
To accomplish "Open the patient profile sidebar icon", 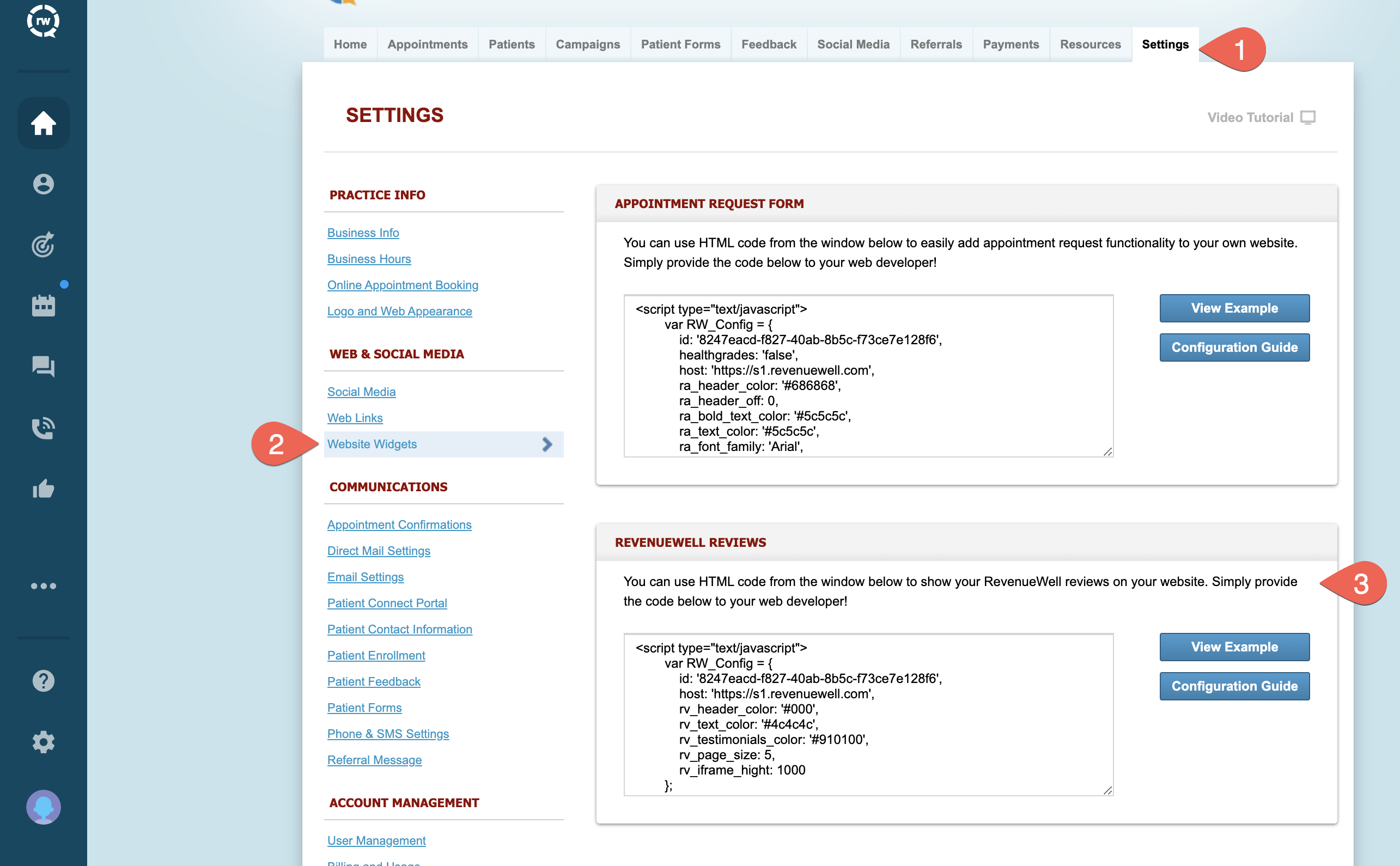I will pyautogui.click(x=43, y=185).
